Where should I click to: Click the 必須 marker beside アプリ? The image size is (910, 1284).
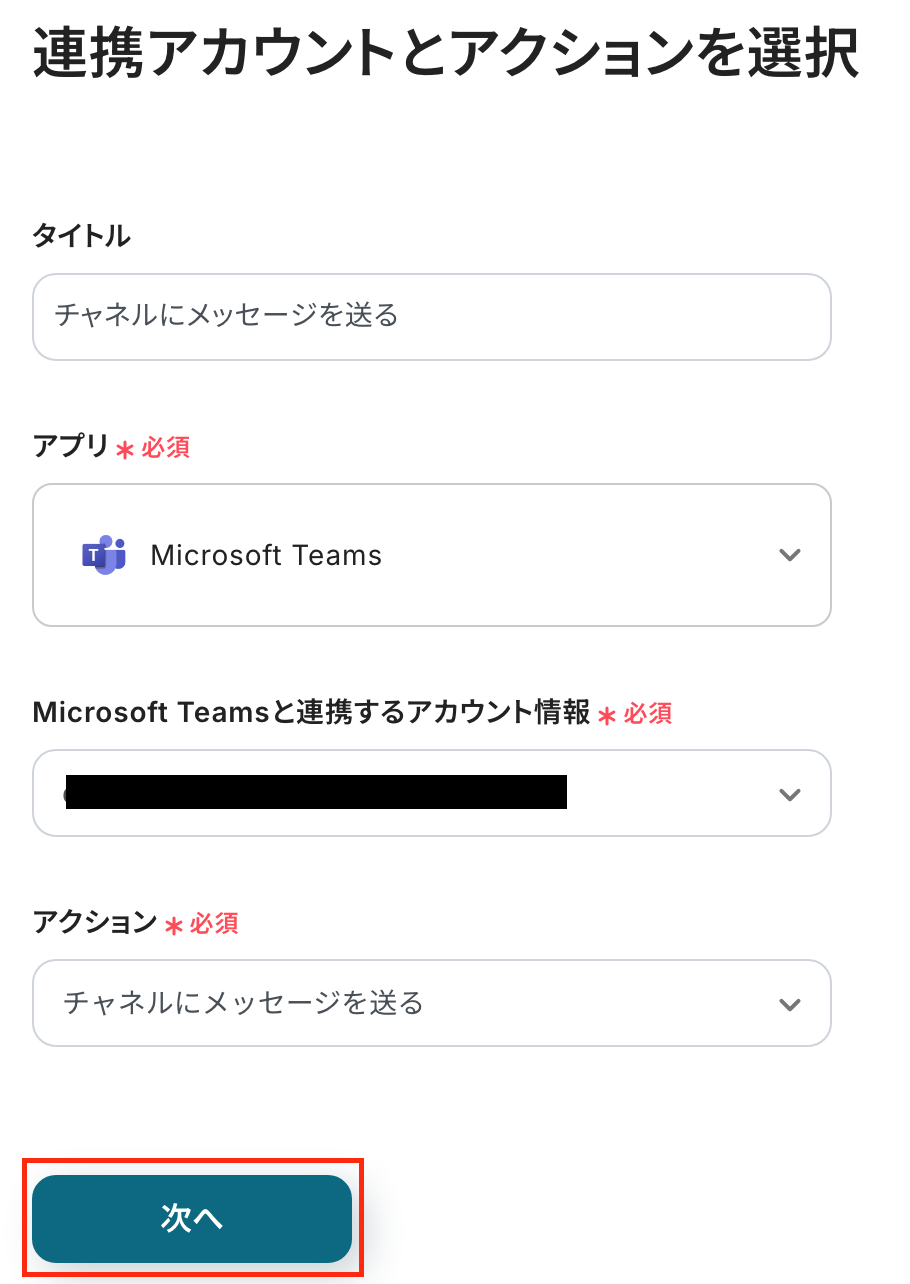tap(166, 447)
